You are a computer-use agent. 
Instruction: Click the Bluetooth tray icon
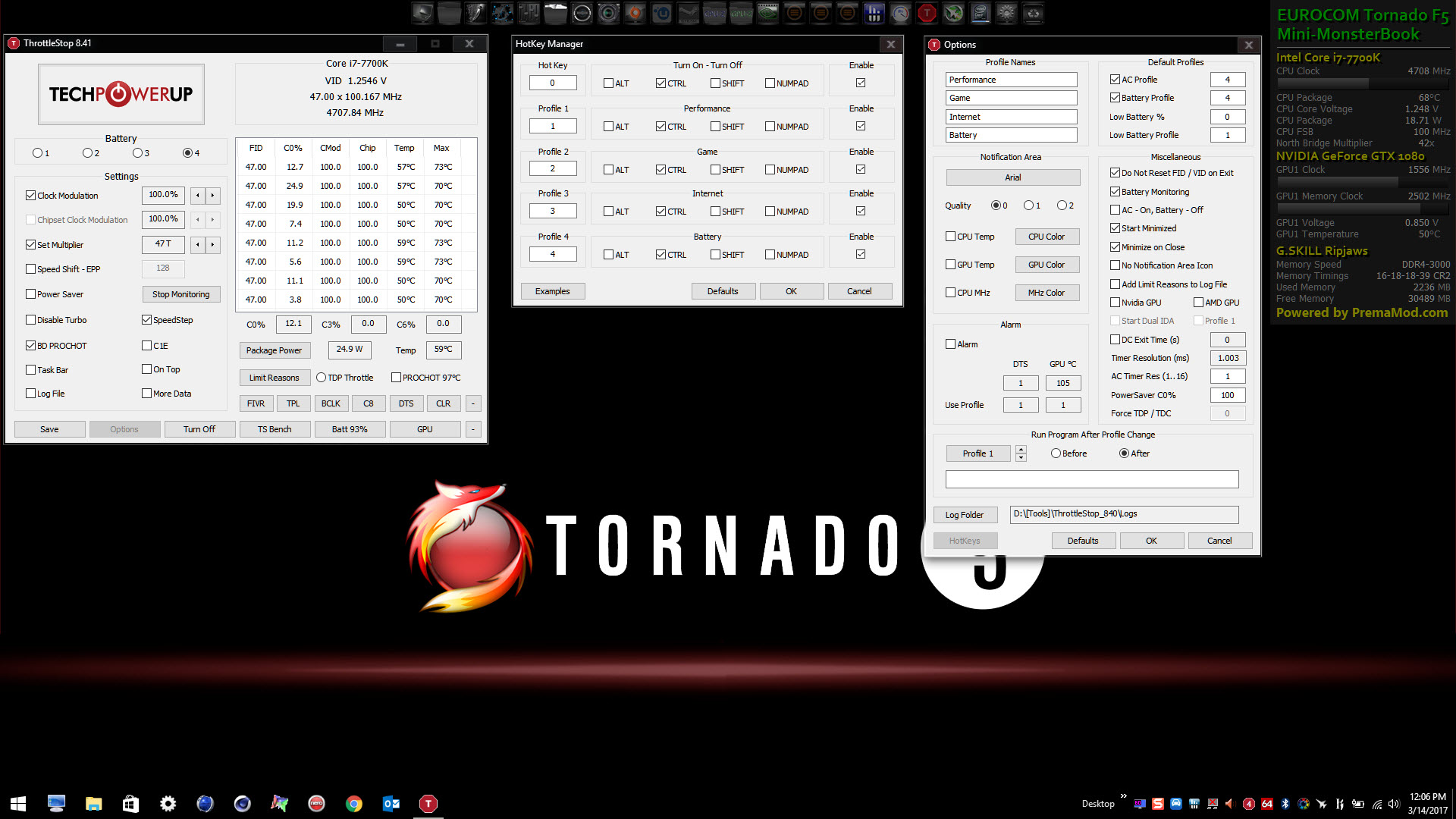point(1285,804)
